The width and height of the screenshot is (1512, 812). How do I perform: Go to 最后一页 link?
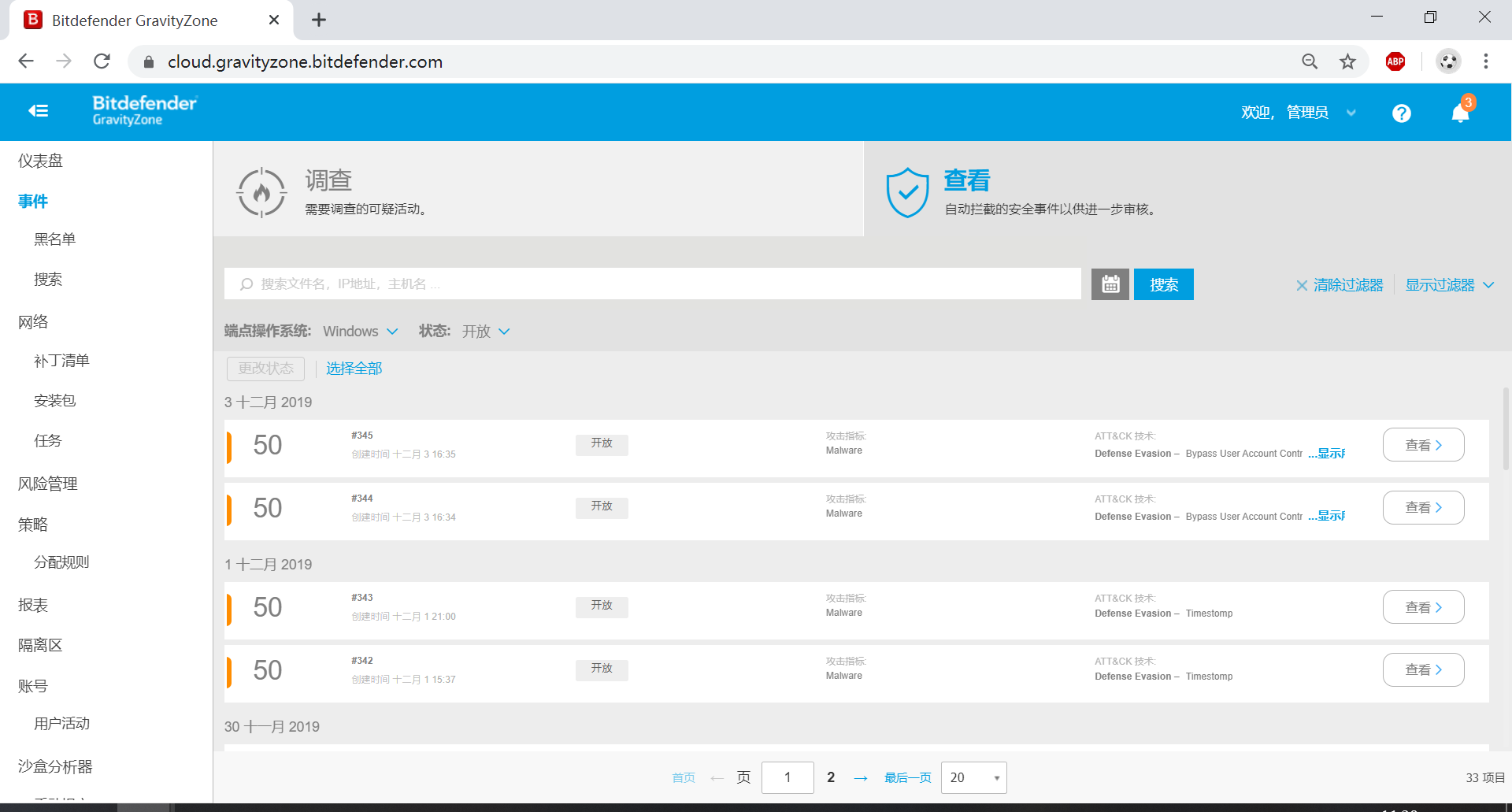(x=907, y=778)
